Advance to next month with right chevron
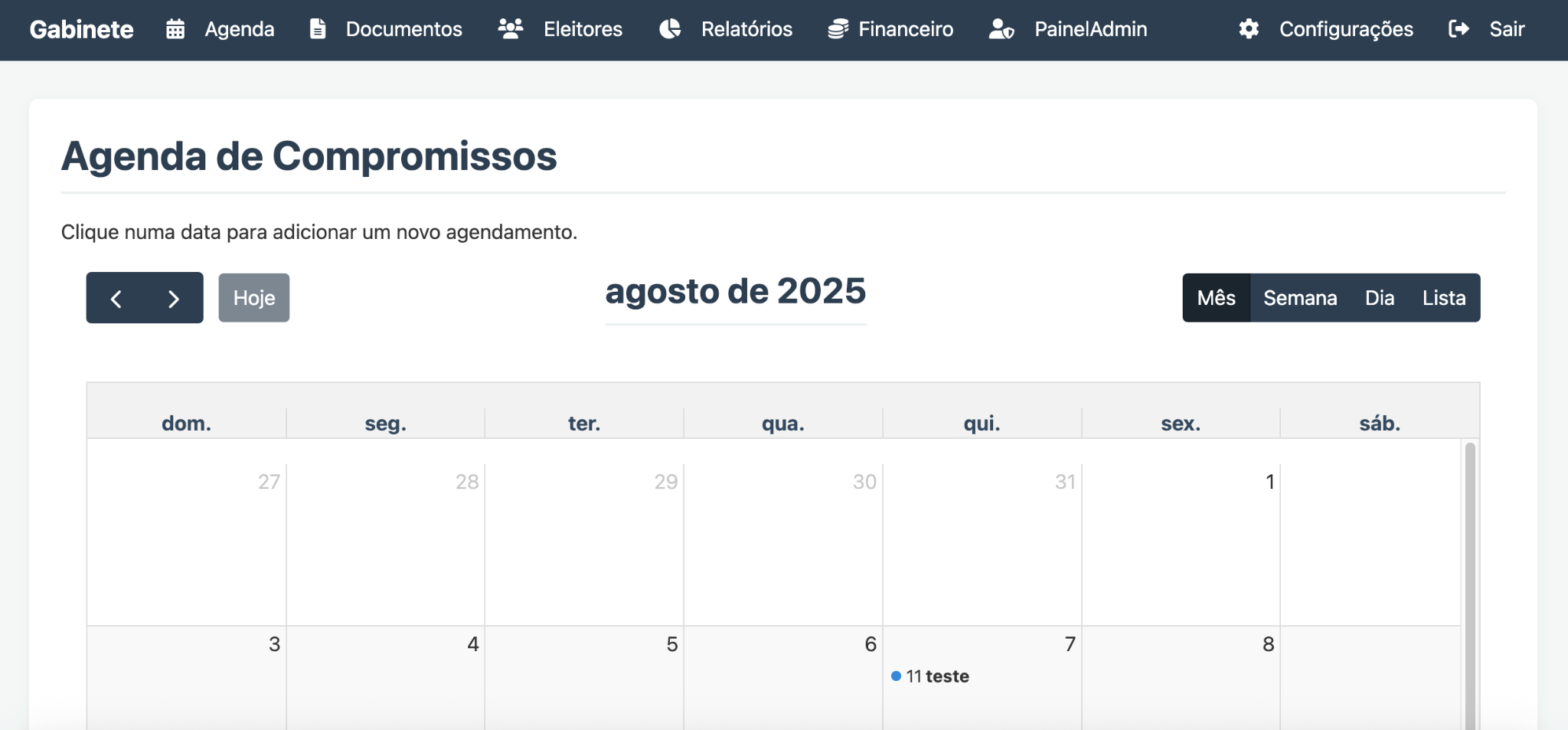1568x730 pixels. pyautogui.click(x=174, y=298)
